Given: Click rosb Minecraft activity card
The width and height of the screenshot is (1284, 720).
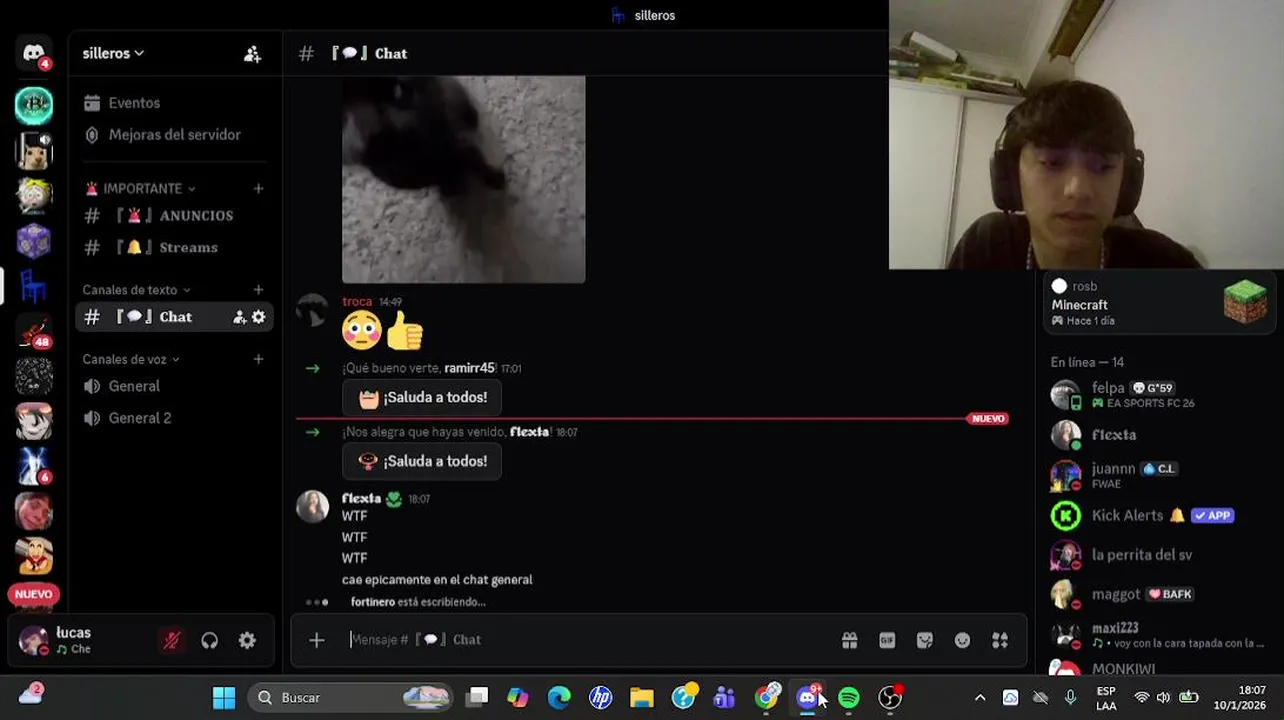Looking at the screenshot, I should tap(1158, 303).
